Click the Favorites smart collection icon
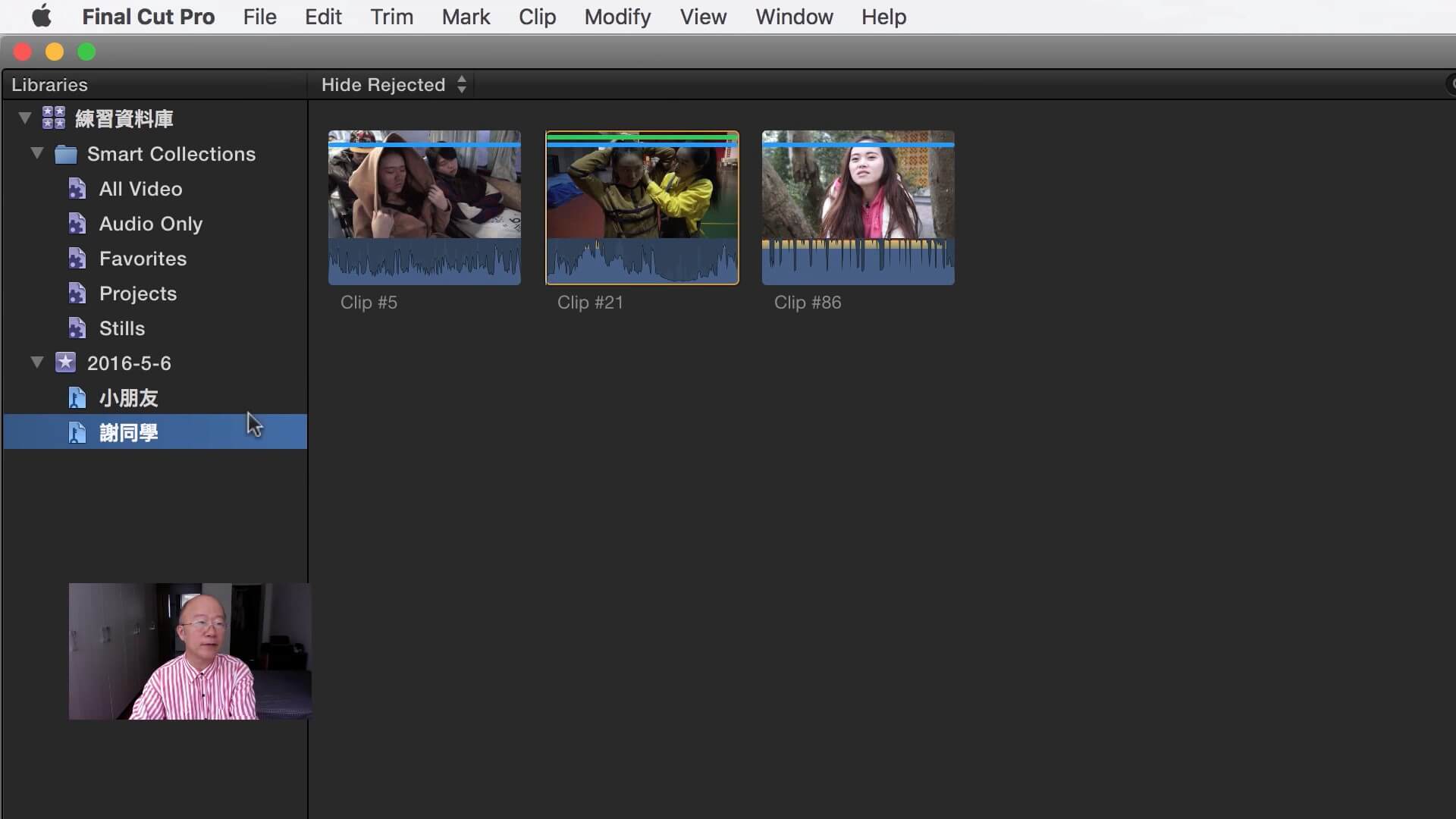This screenshot has height=819, width=1456. coord(77,258)
